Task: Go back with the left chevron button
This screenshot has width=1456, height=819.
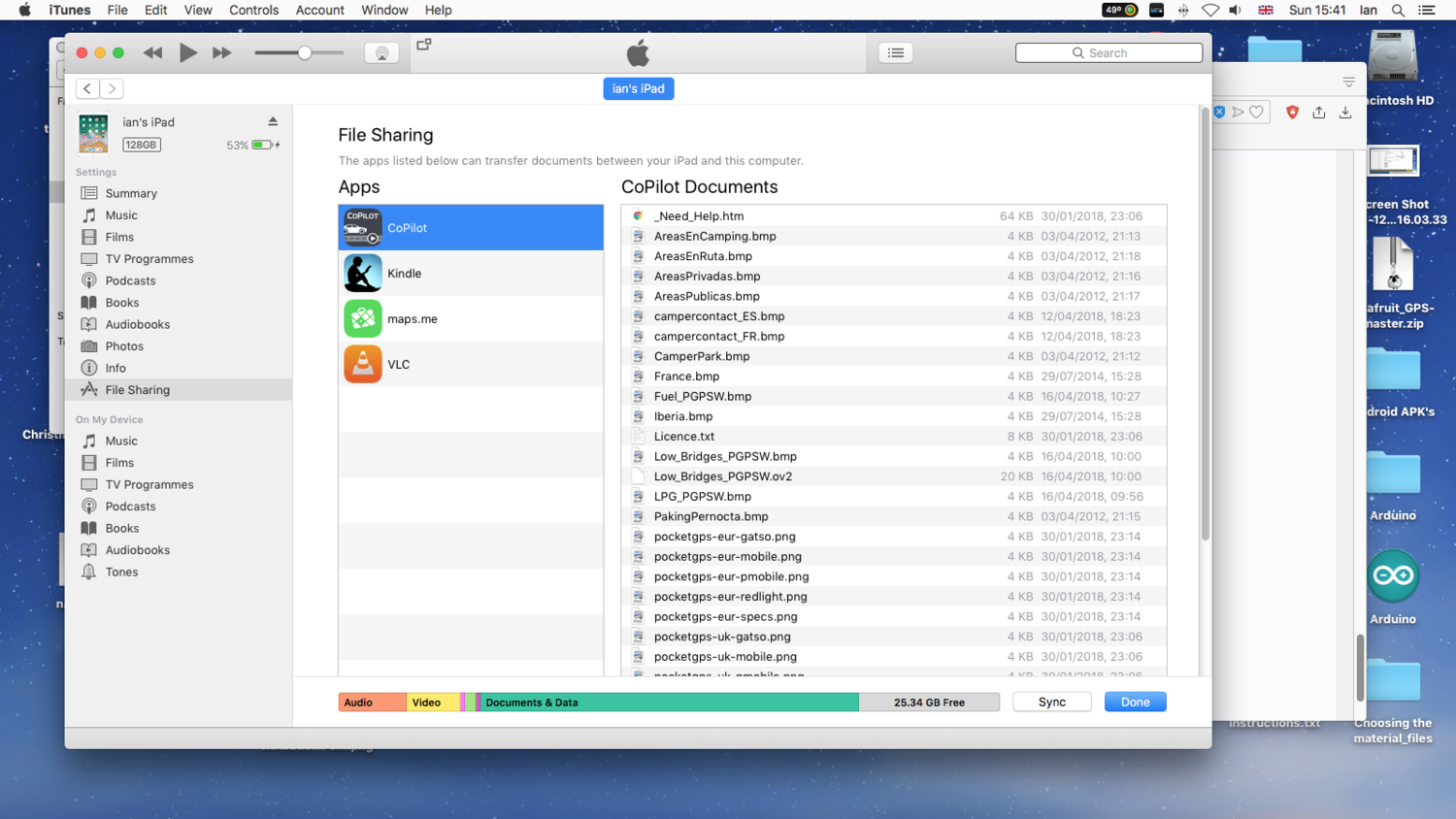Action: pos(87,88)
